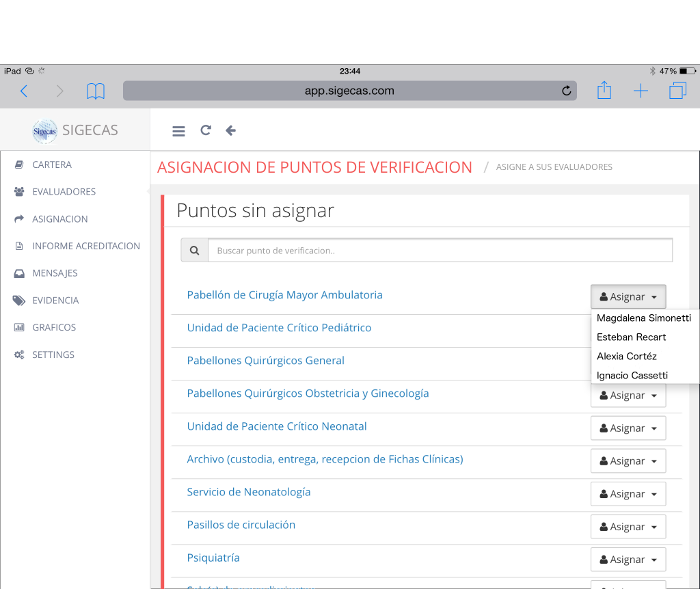Expand Asignar dropdown for Servicio de Neonatología
Image resolution: width=700 pixels, height=615 pixels.
tap(627, 494)
